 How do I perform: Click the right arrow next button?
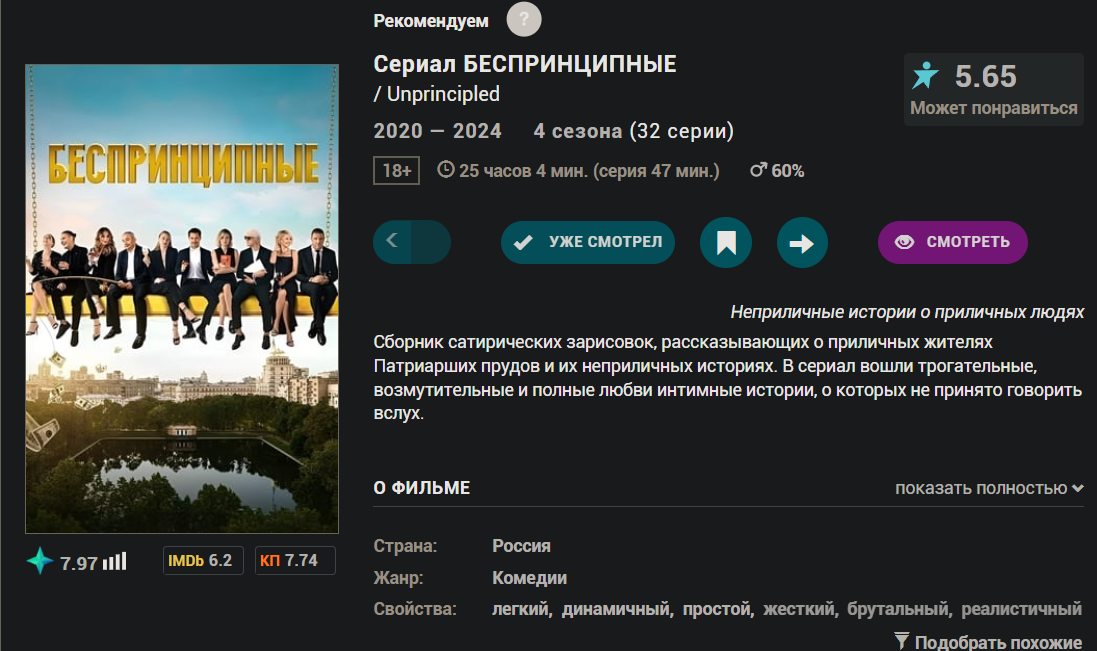point(802,243)
